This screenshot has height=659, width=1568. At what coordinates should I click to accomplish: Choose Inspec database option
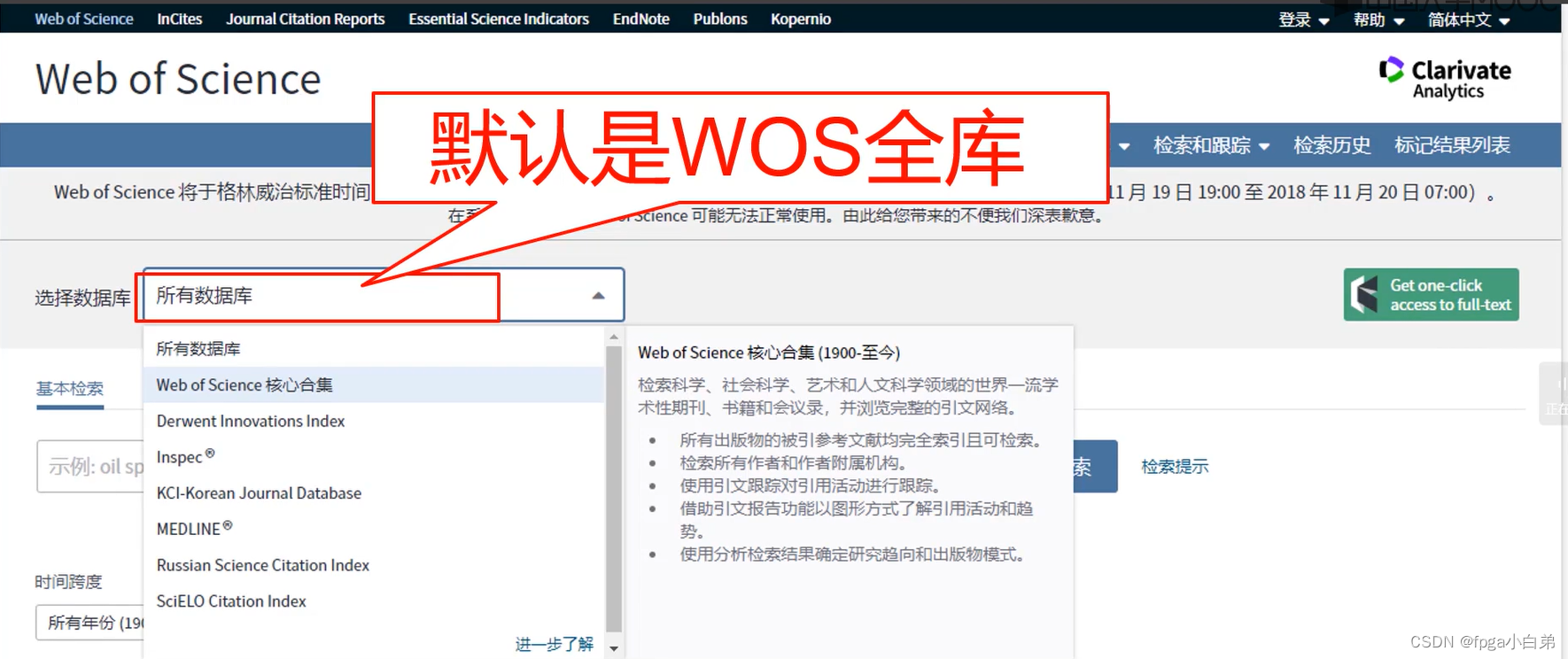pyautogui.click(x=374, y=457)
